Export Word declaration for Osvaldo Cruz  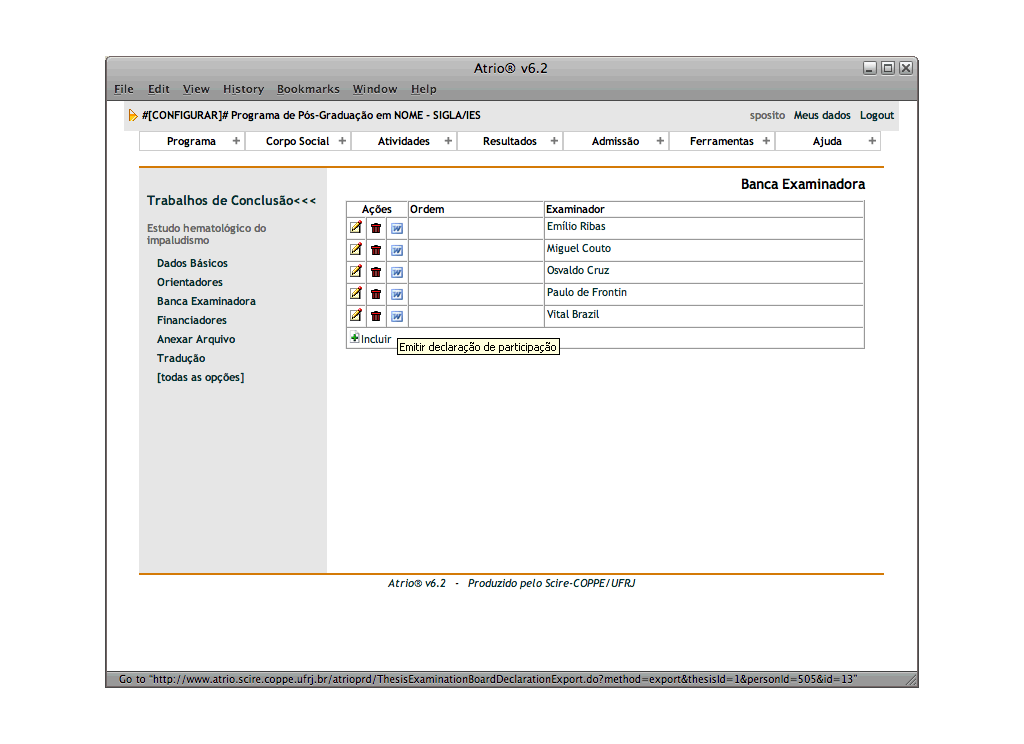tap(397, 272)
